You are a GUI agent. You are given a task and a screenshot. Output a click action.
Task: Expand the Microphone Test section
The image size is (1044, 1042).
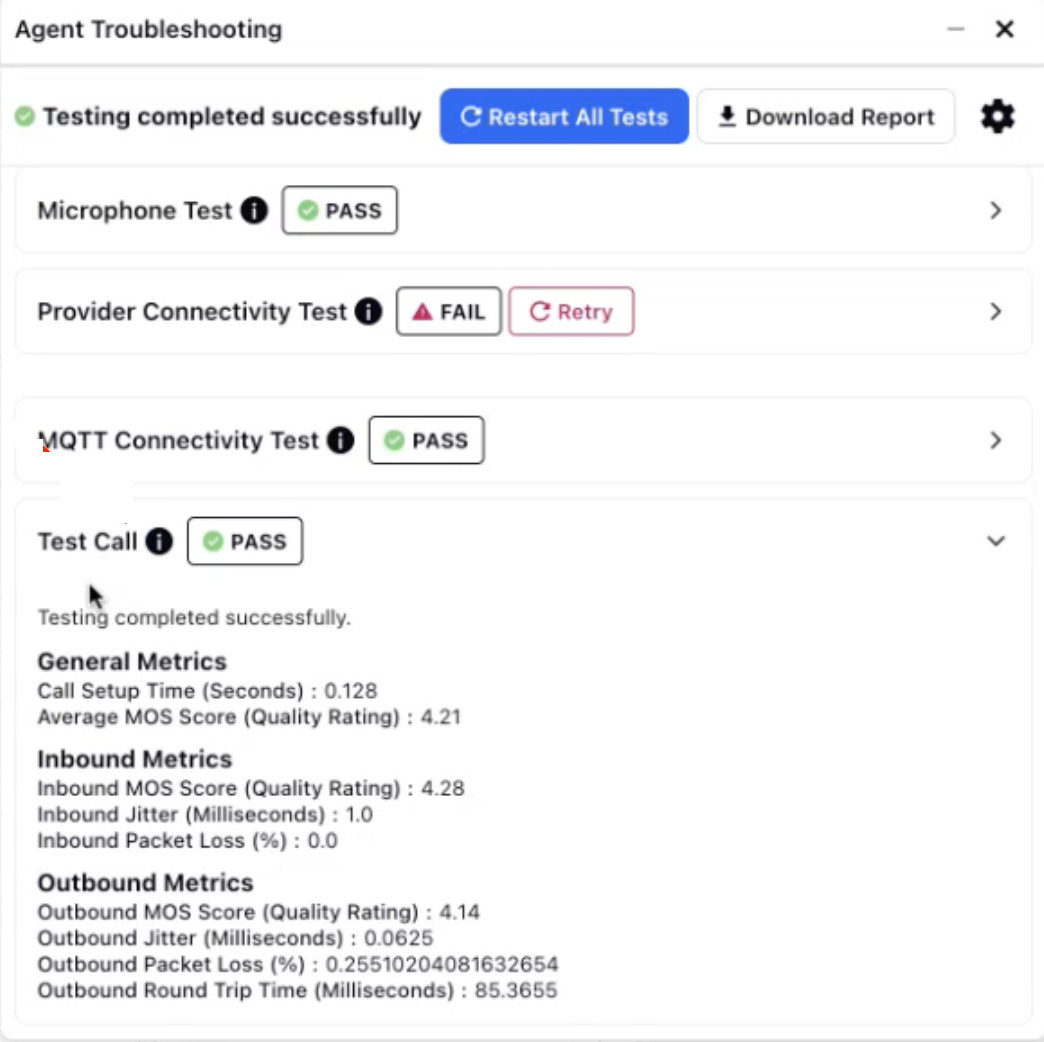pyautogui.click(x=995, y=210)
